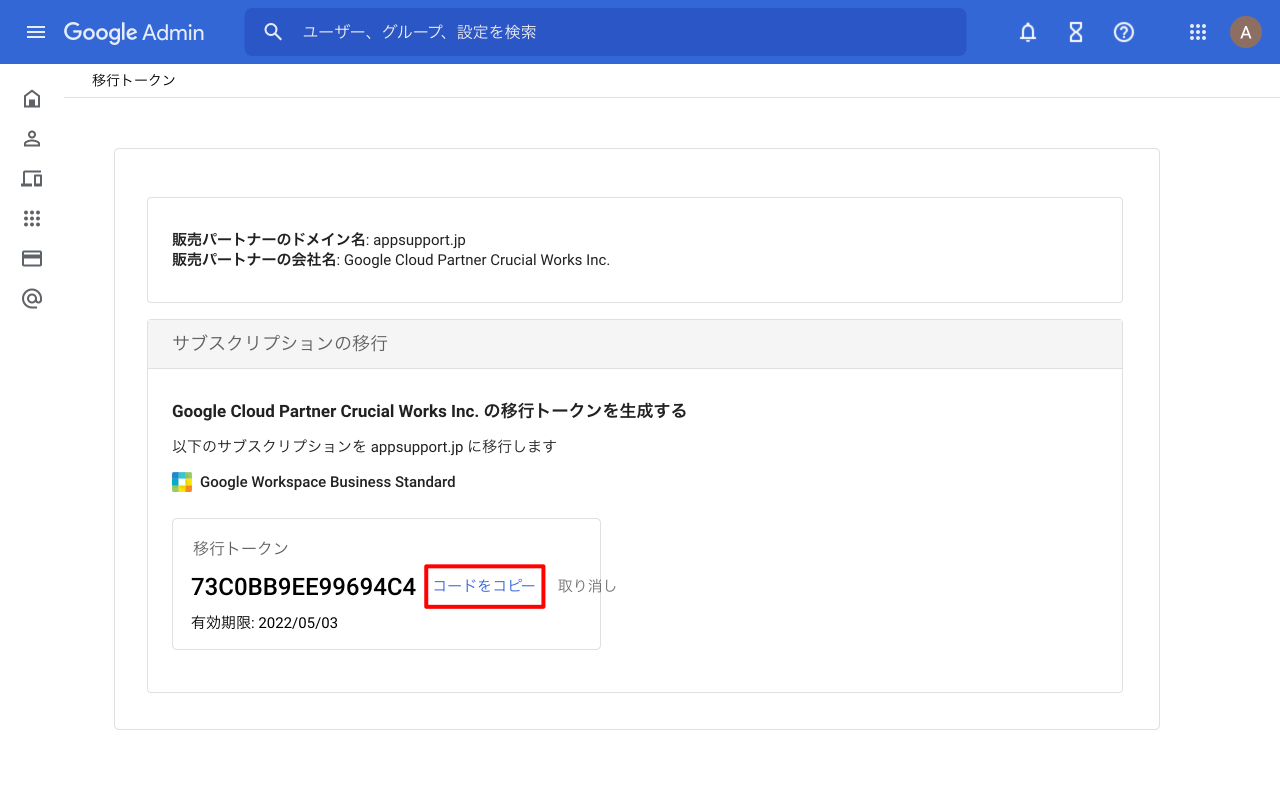Image resolution: width=1280 pixels, height=800 pixels.
Task: Click the 販売パートナーのドメイン名 line
Action: pyautogui.click(x=319, y=240)
